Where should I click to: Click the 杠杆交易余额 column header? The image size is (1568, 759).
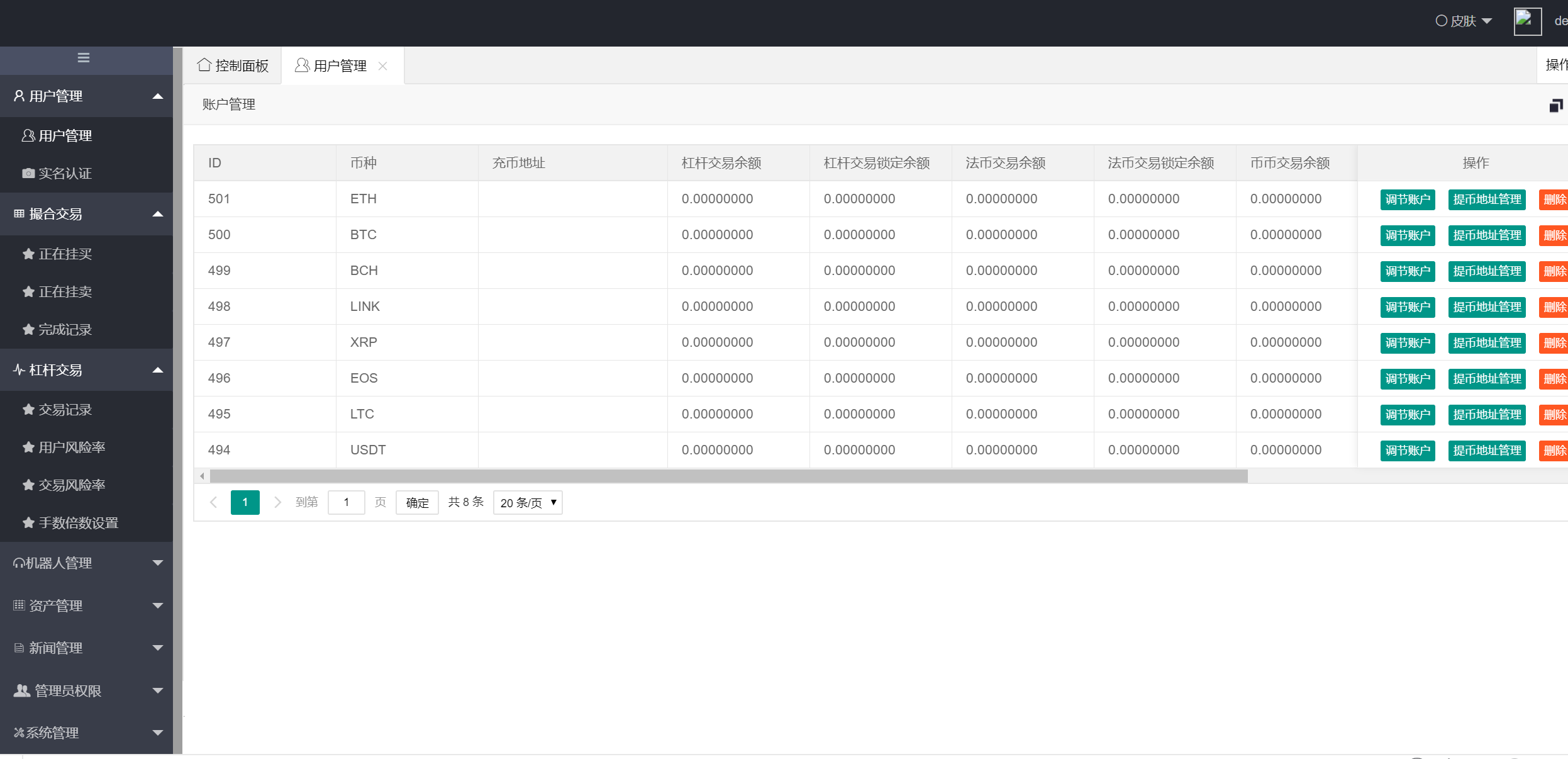point(738,163)
